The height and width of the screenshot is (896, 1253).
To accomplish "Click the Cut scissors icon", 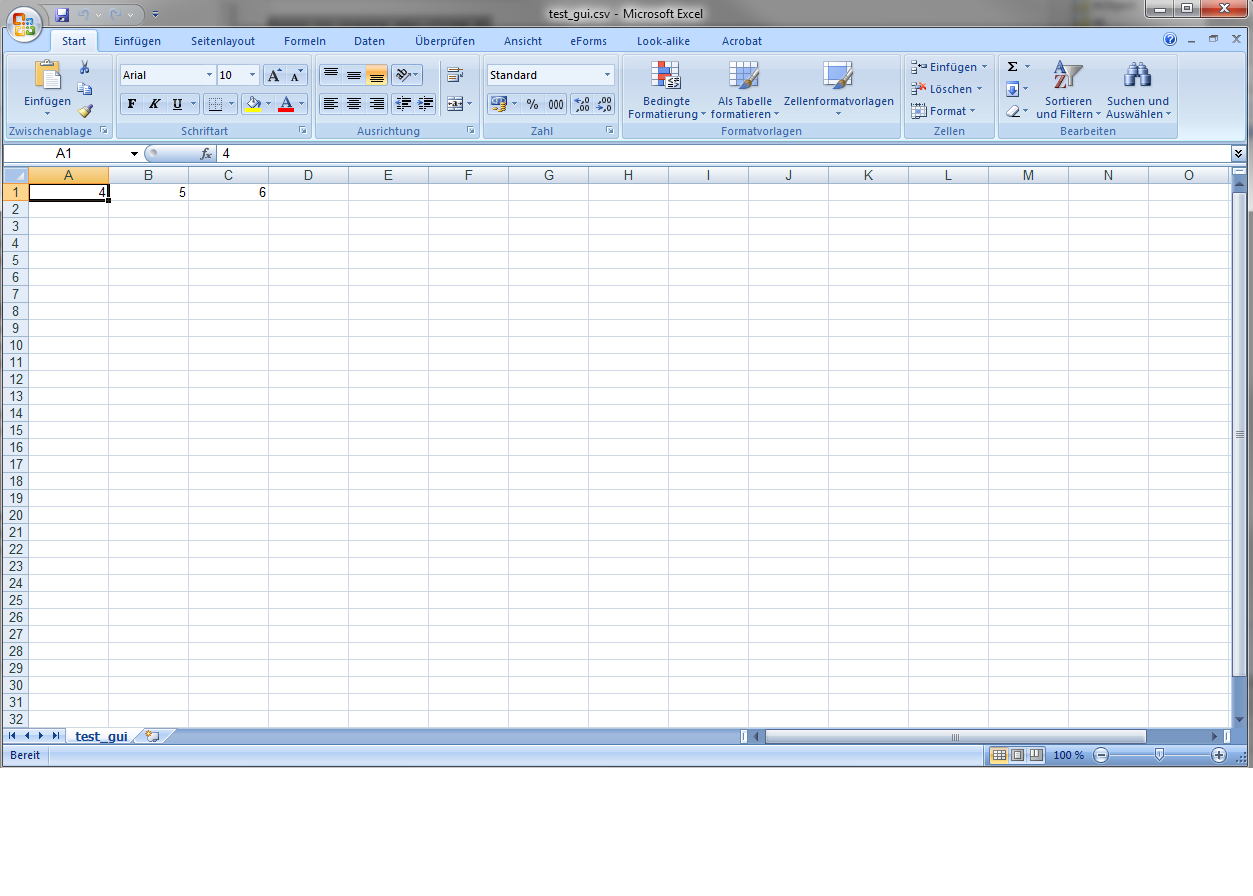I will pyautogui.click(x=85, y=67).
